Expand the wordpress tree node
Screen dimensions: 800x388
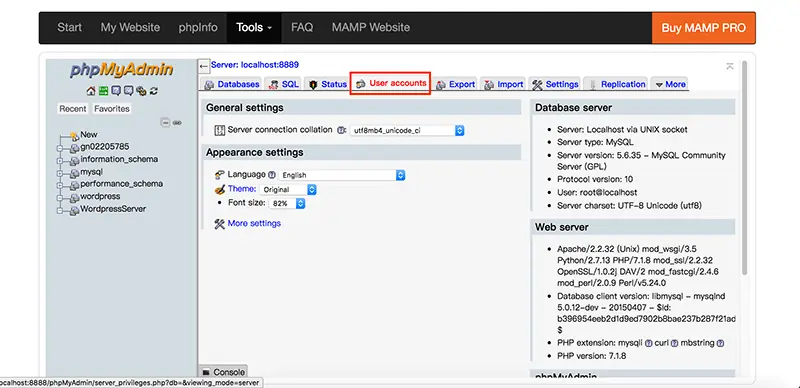(x=60, y=198)
